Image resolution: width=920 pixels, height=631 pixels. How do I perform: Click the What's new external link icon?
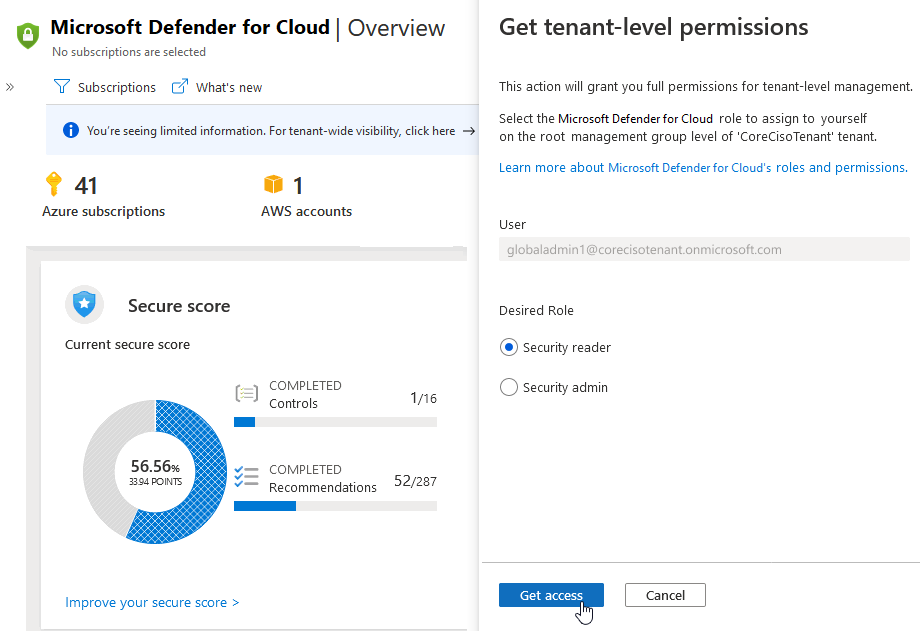point(180,87)
